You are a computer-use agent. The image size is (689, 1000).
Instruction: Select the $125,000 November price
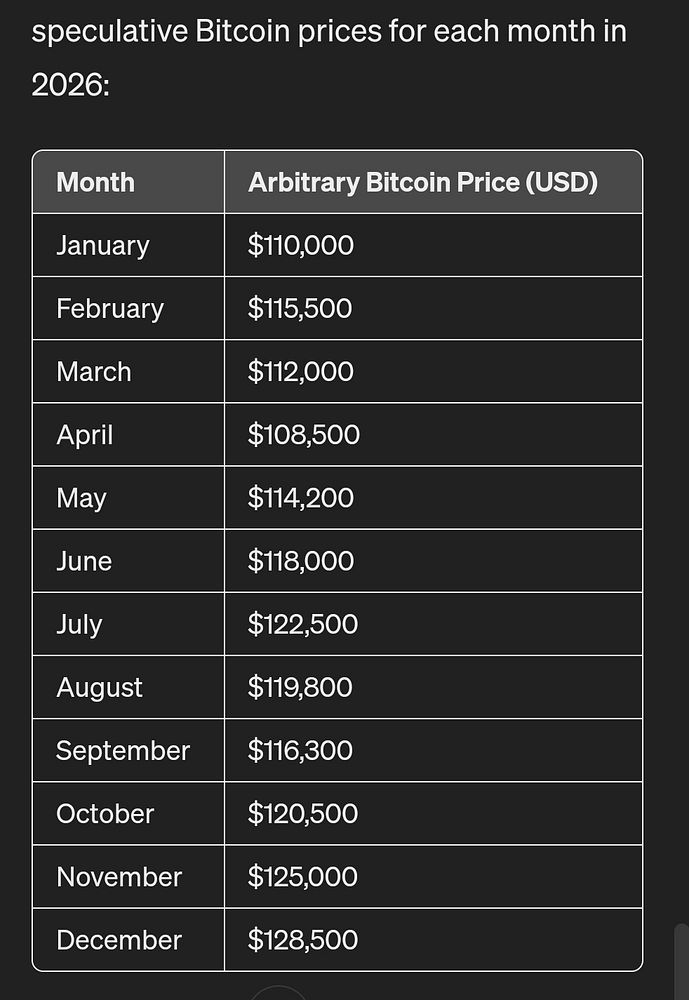(x=302, y=877)
